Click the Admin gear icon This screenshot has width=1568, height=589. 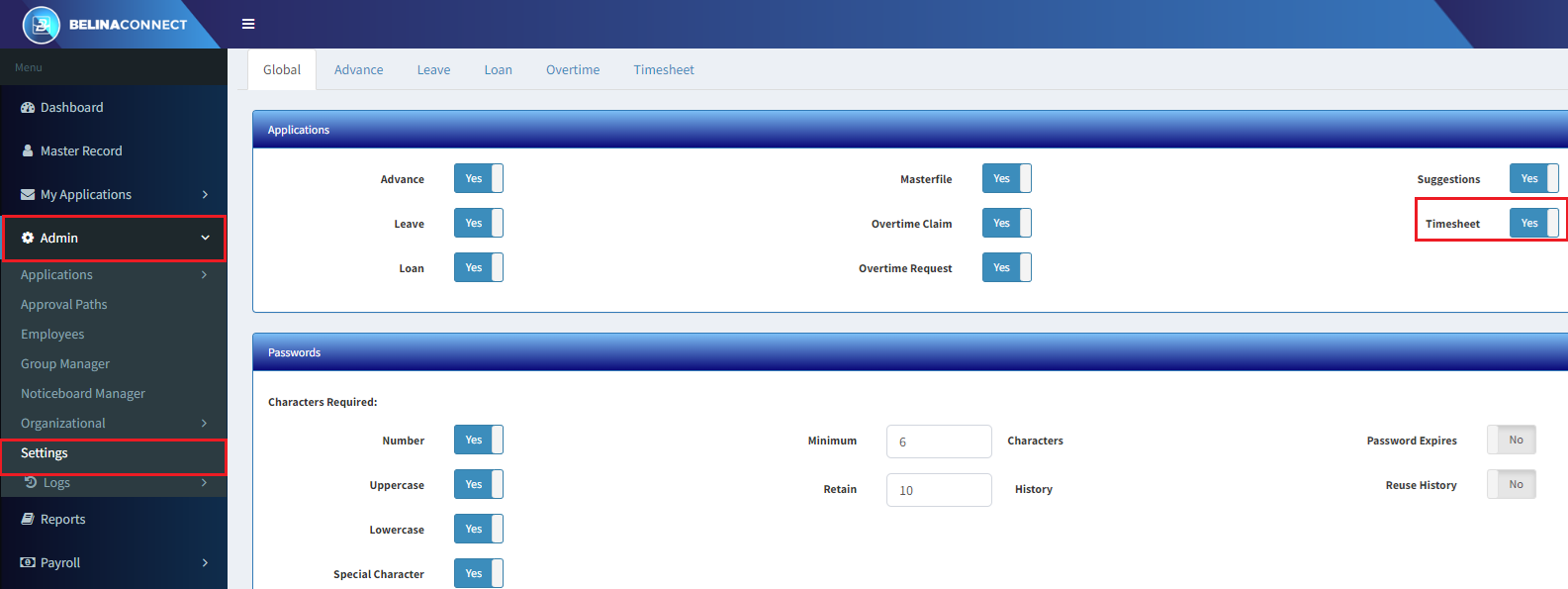[28, 238]
